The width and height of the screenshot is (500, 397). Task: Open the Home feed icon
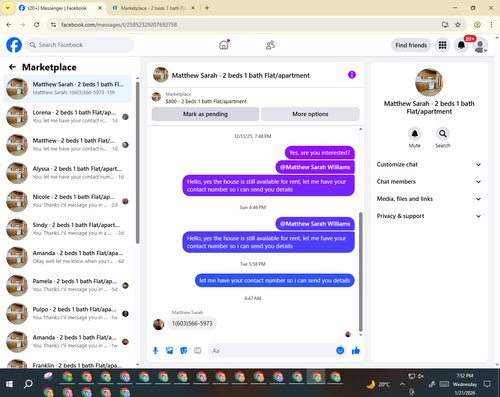click(x=224, y=45)
